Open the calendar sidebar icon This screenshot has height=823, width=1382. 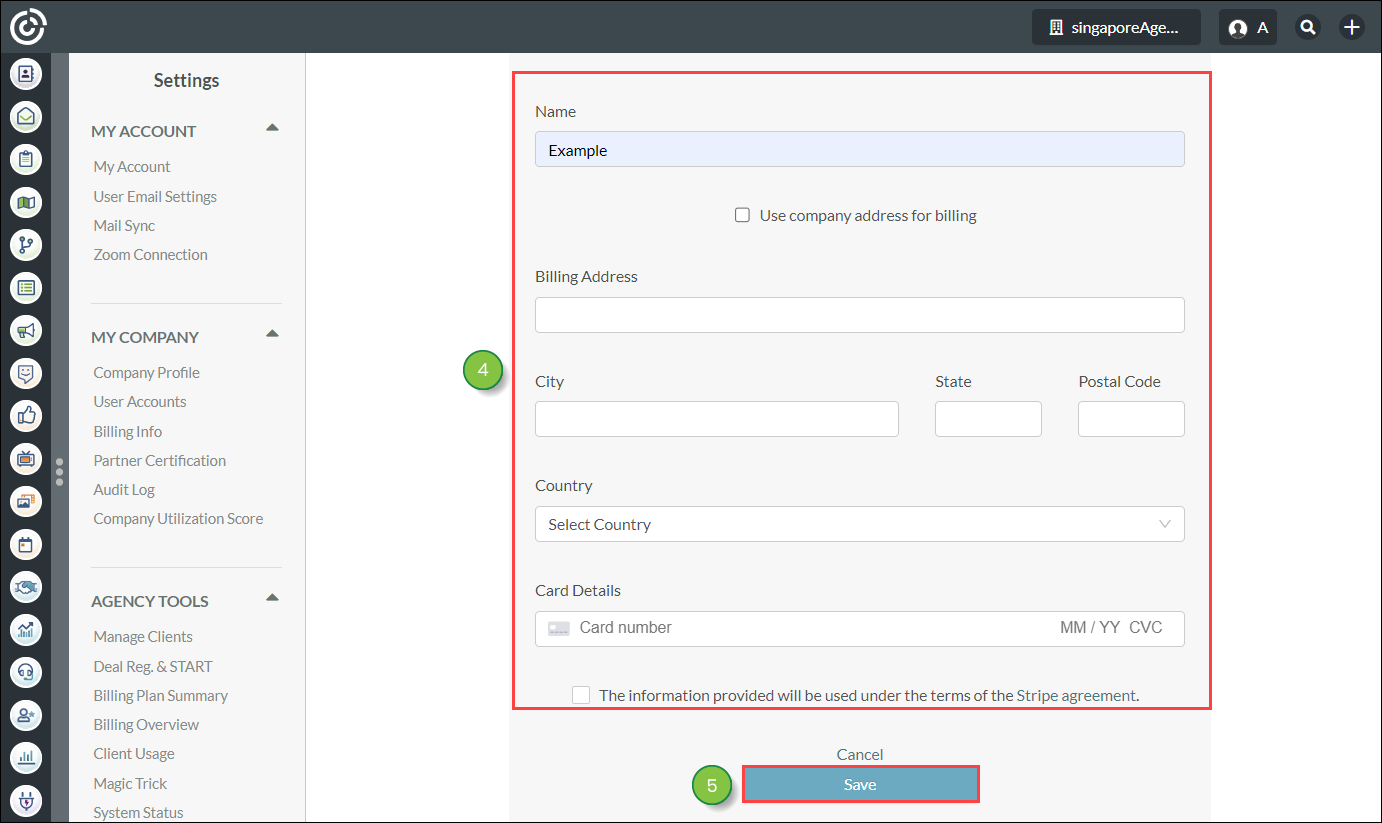[26, 544]
